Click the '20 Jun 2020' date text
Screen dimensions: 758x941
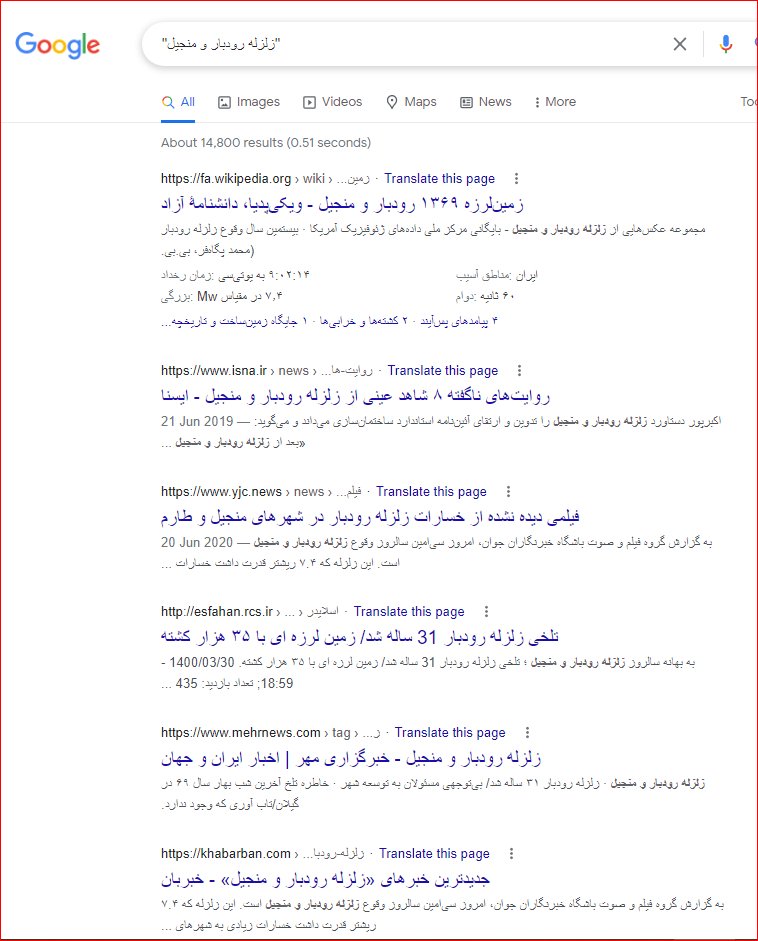click(197, 543)
